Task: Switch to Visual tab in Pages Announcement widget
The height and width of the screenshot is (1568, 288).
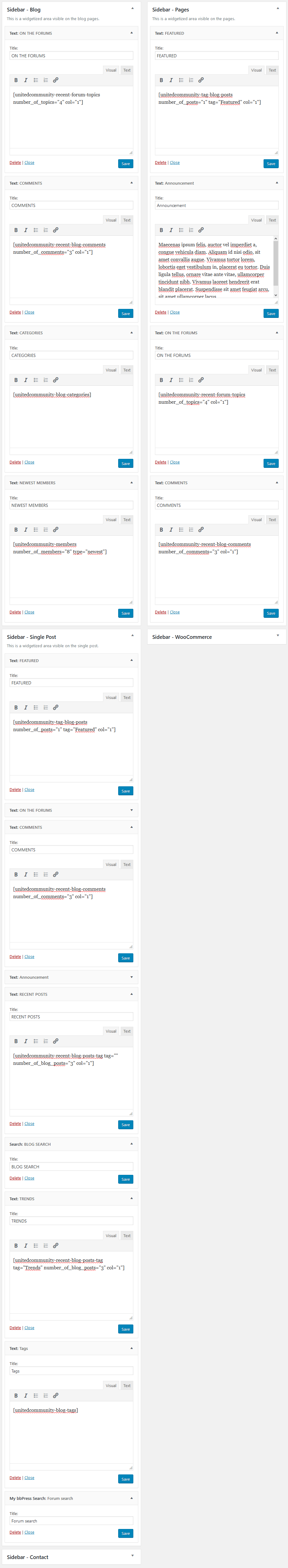Action: pos(256,220)
